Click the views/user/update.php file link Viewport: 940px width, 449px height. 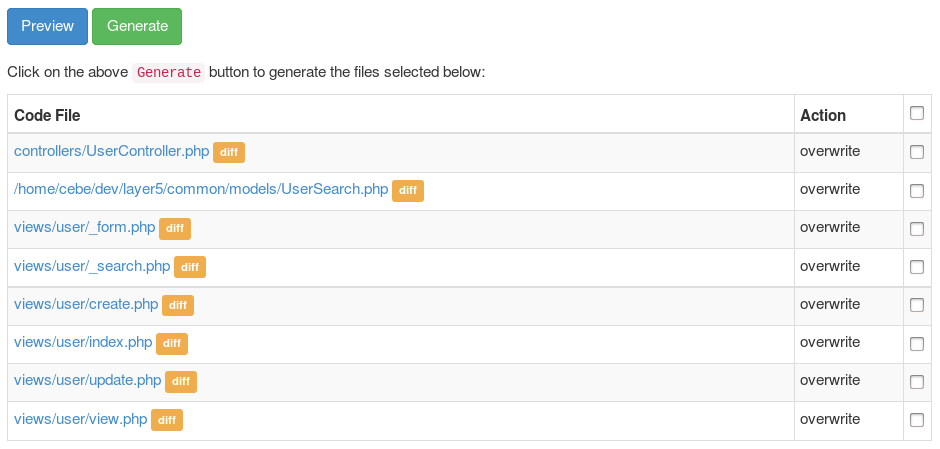tap(87, 380)
